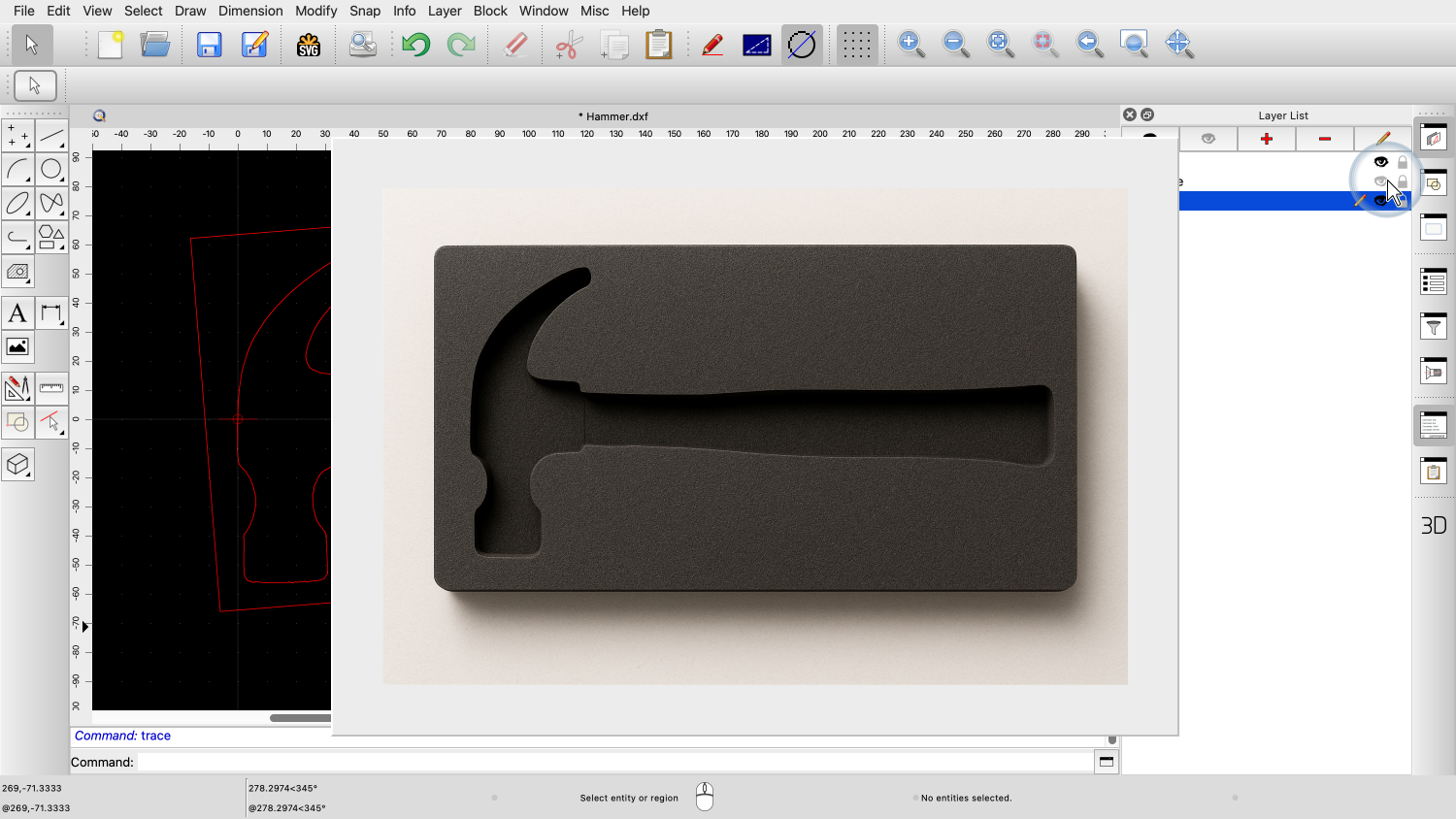Undo the last action
1456x819 pixels.
coord(416,45)
